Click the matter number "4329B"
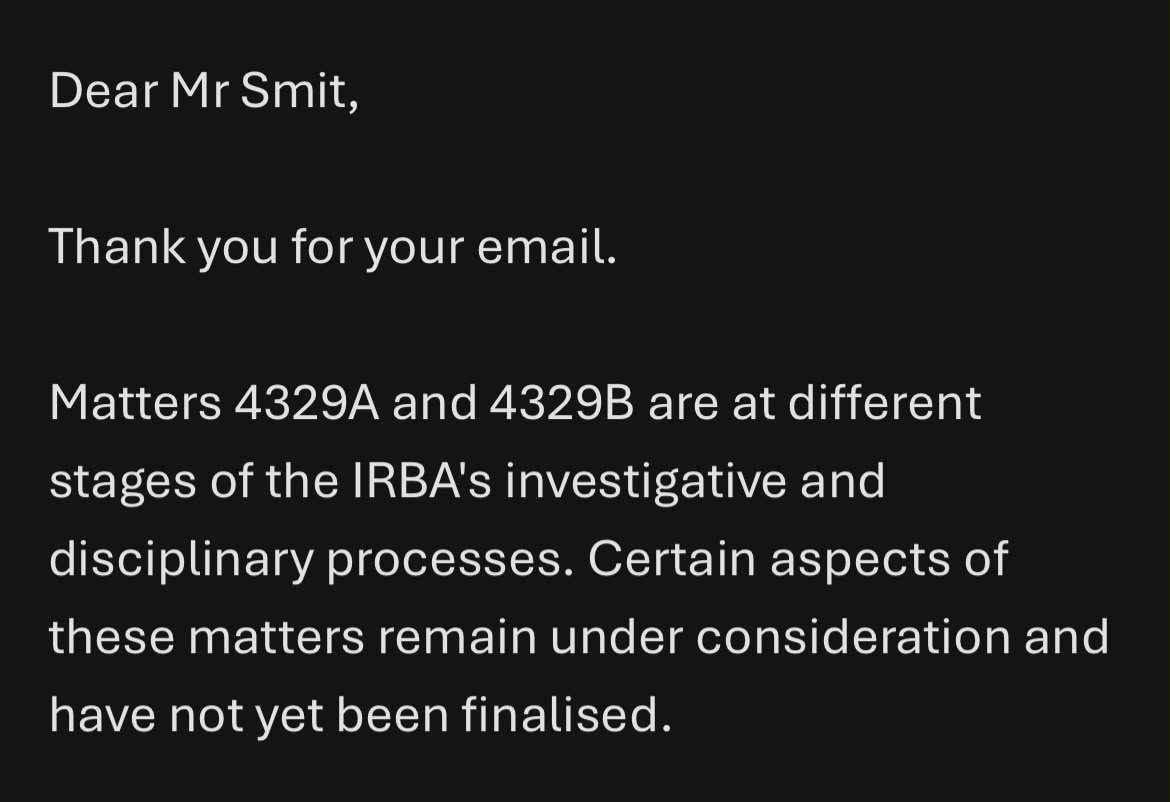Viewport: 1170px width, 802px height. click(x=562, y=404)
